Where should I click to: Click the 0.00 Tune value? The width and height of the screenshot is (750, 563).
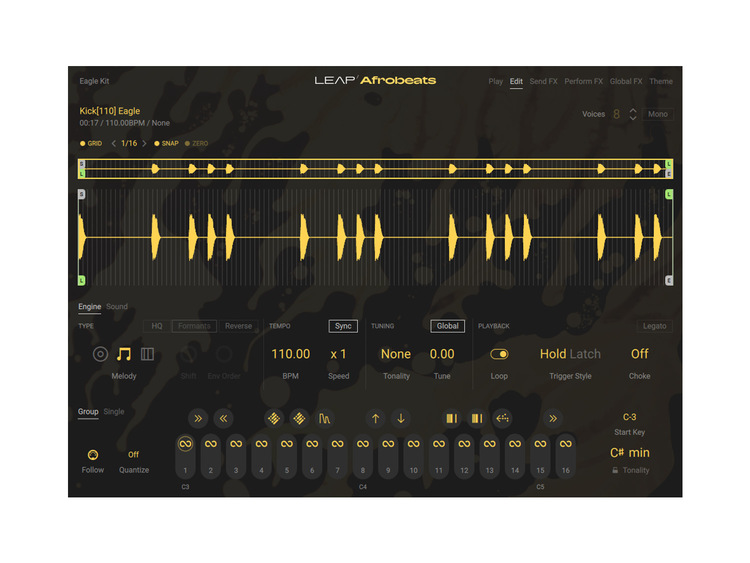coord(442,354)
